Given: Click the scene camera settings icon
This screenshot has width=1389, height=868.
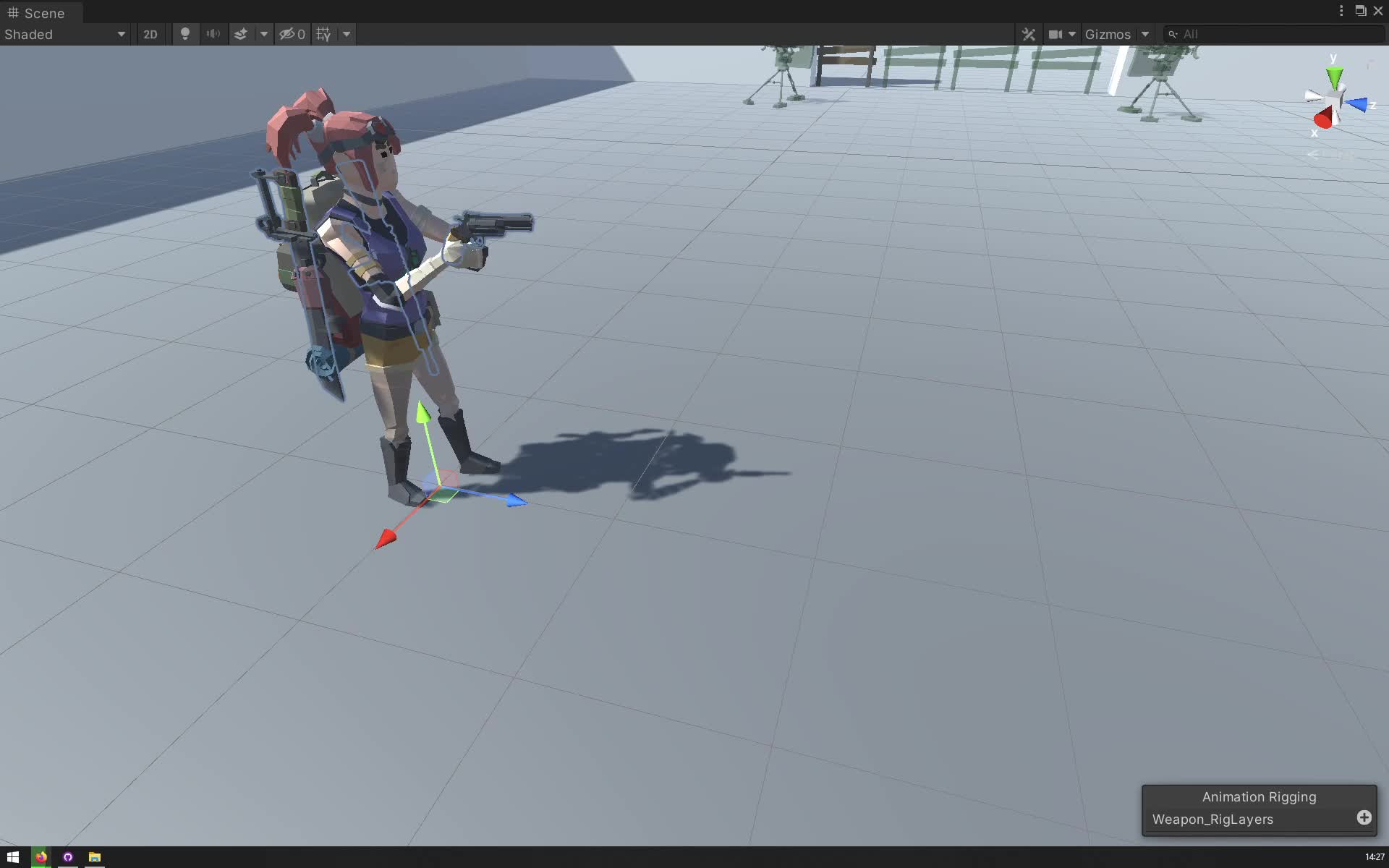Looking at the screenshot, I should pos(1055,34).
